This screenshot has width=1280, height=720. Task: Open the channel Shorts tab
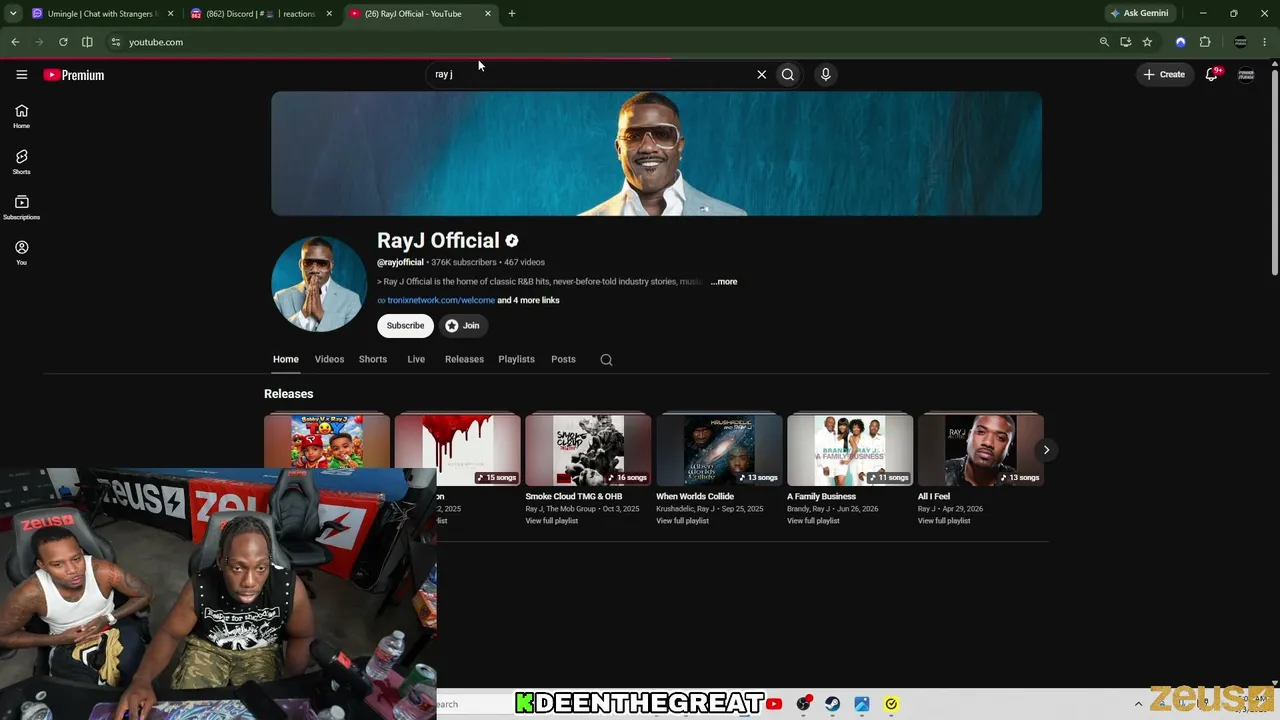[x=373, y=359]
